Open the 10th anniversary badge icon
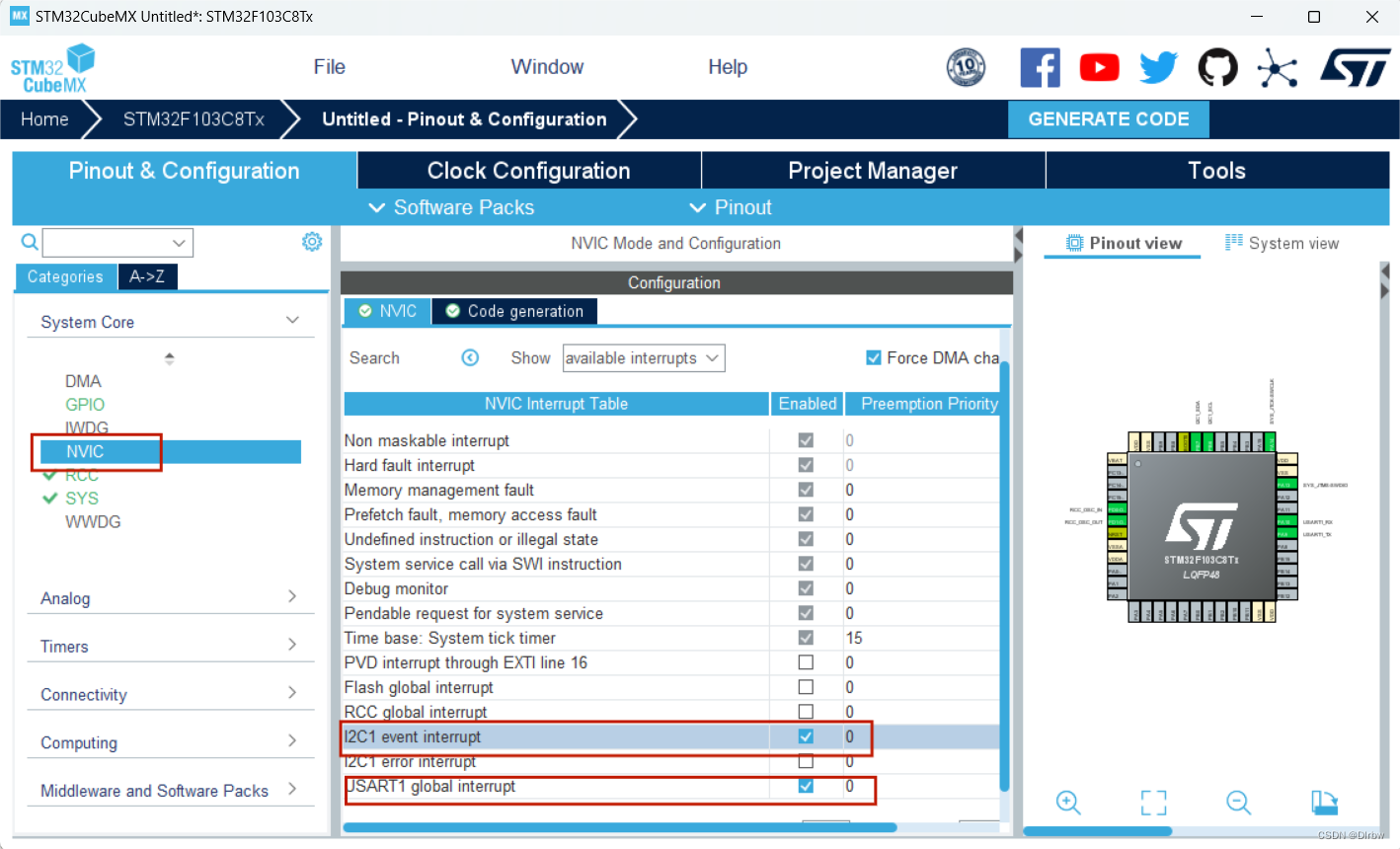This screenshot has width=1400, height=849. [966, 67]
